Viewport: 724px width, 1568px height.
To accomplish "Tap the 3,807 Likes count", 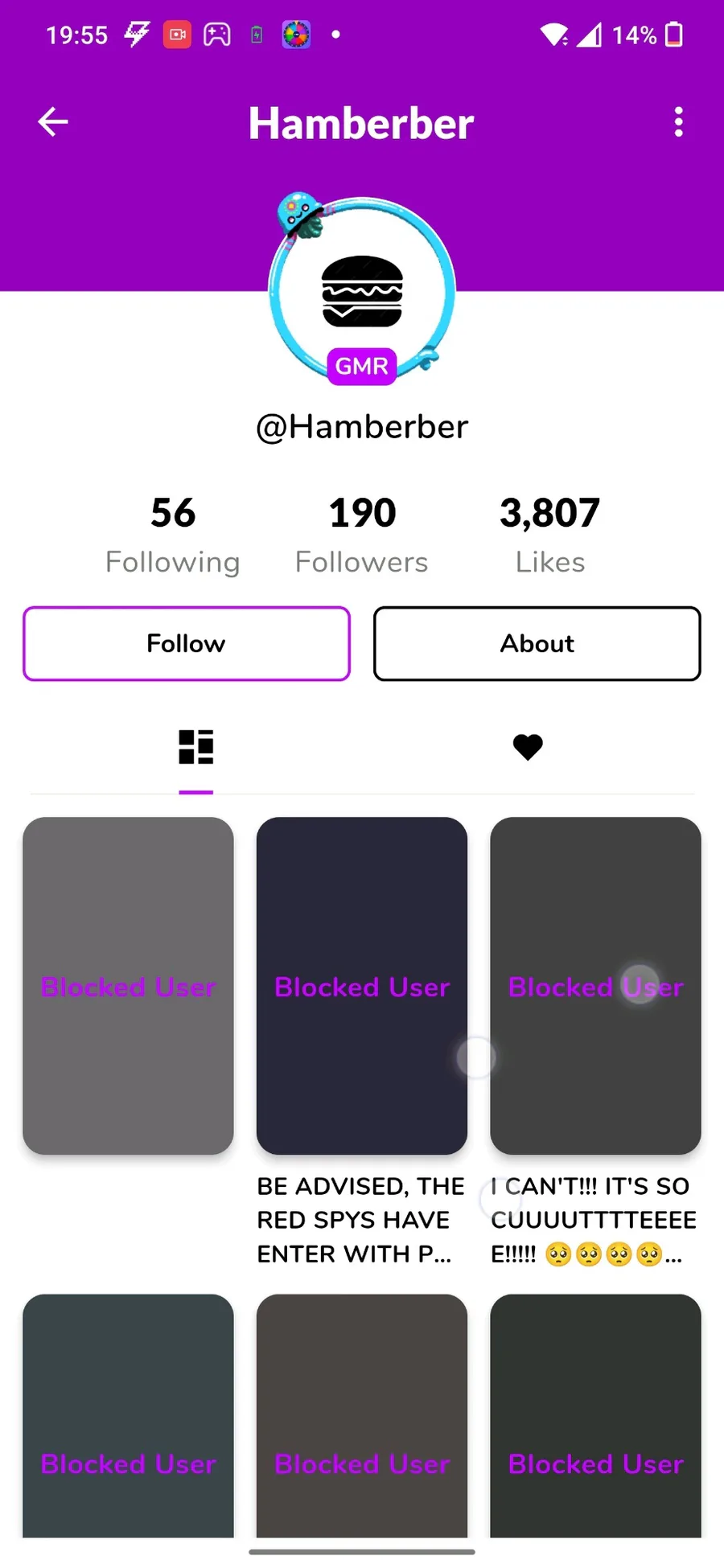I will tap(550, 535).
